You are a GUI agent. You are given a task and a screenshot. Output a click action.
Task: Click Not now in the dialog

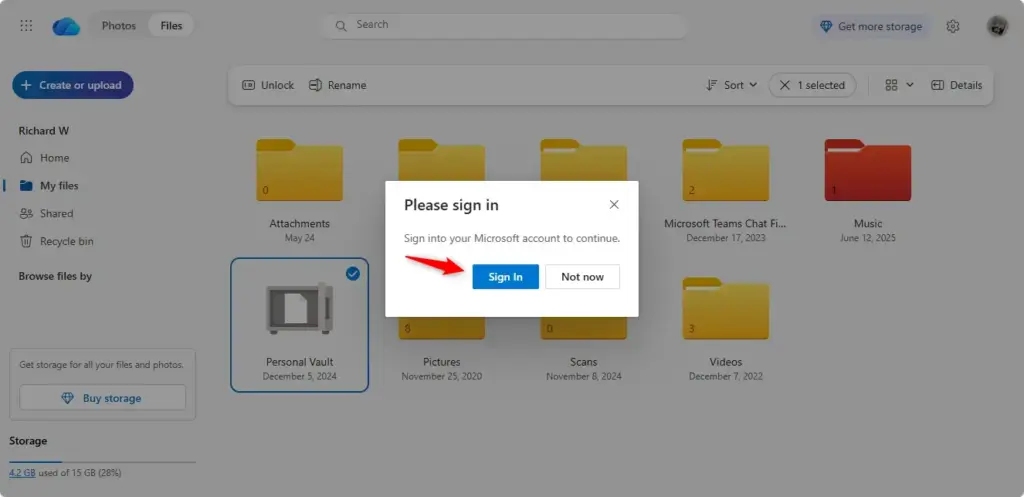pyautogui.click(x=583, y=276)
